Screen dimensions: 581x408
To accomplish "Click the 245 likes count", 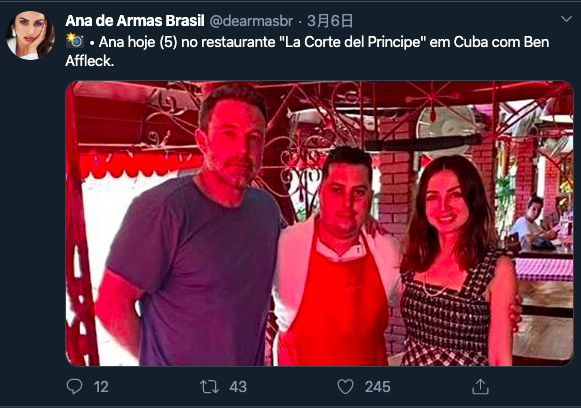I will coord(378,387).
